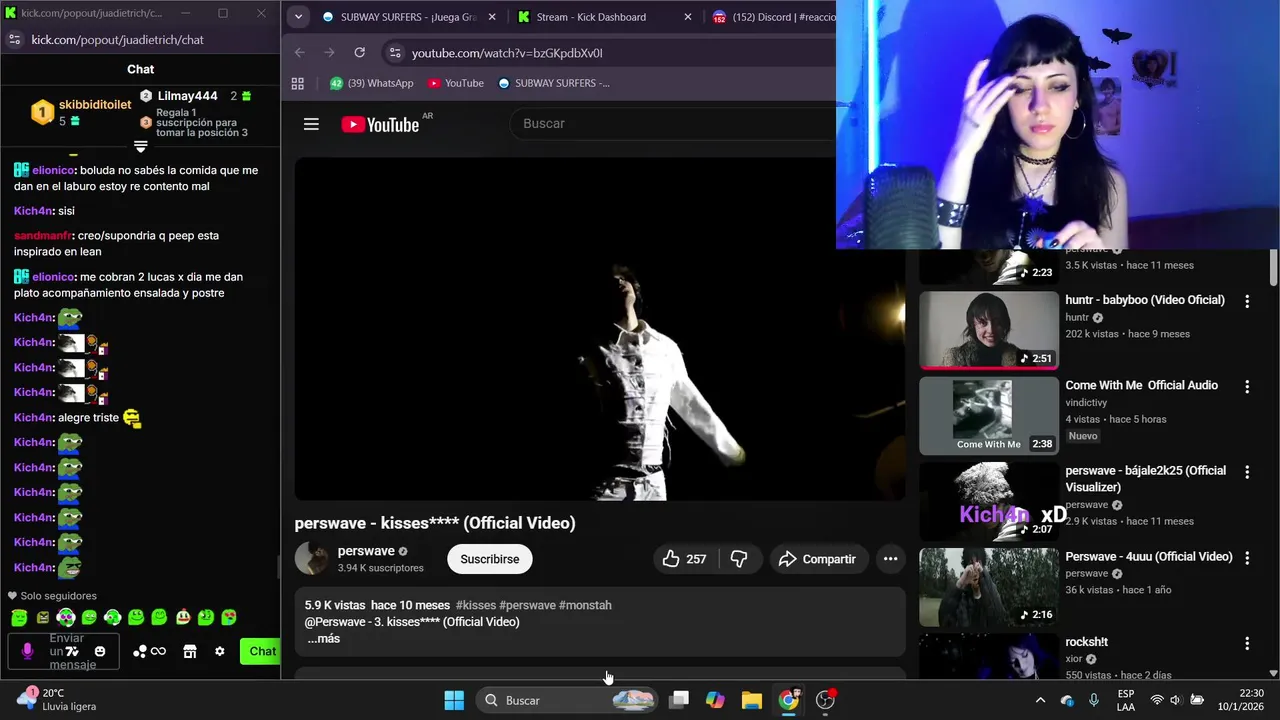Open the perswave channel avatar
The height and width of the screenshot is (720, 1280).
coord(311,559)
